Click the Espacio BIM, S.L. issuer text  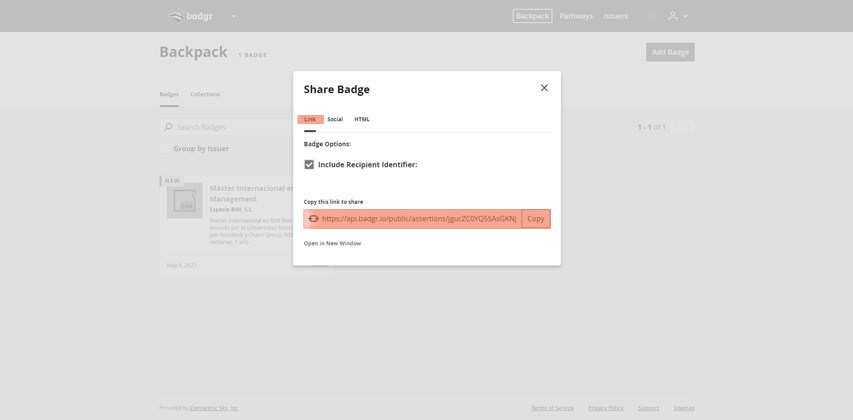click(x=231, y=209)
